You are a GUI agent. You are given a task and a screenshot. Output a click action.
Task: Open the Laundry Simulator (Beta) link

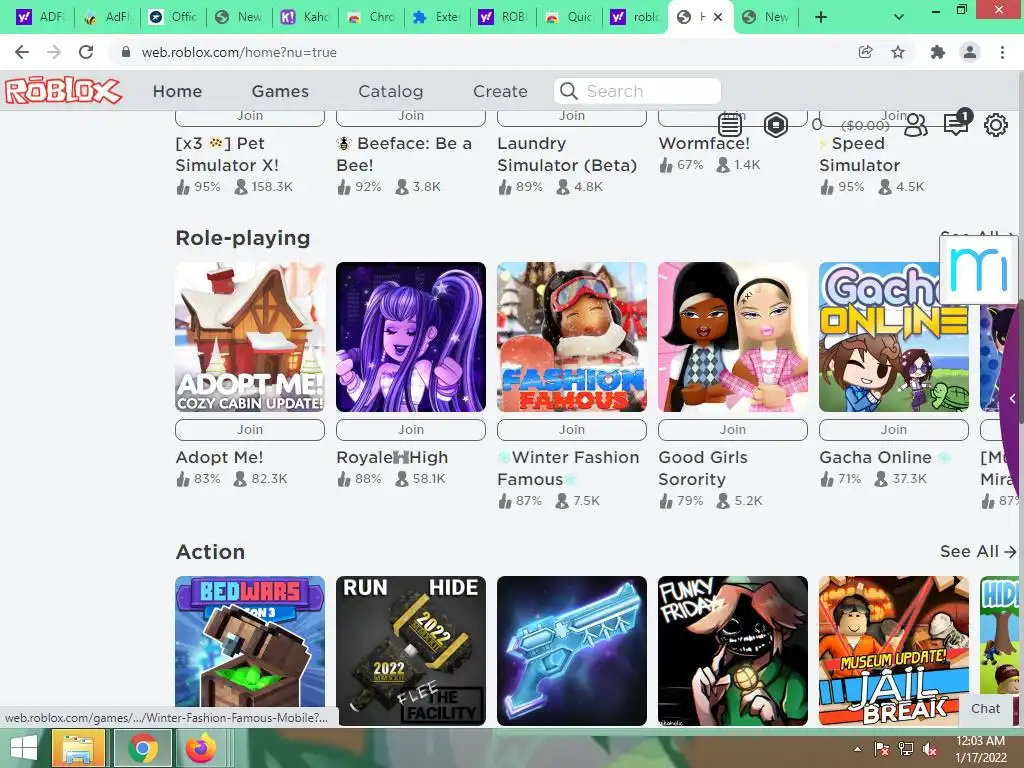(x=567, y=154)
